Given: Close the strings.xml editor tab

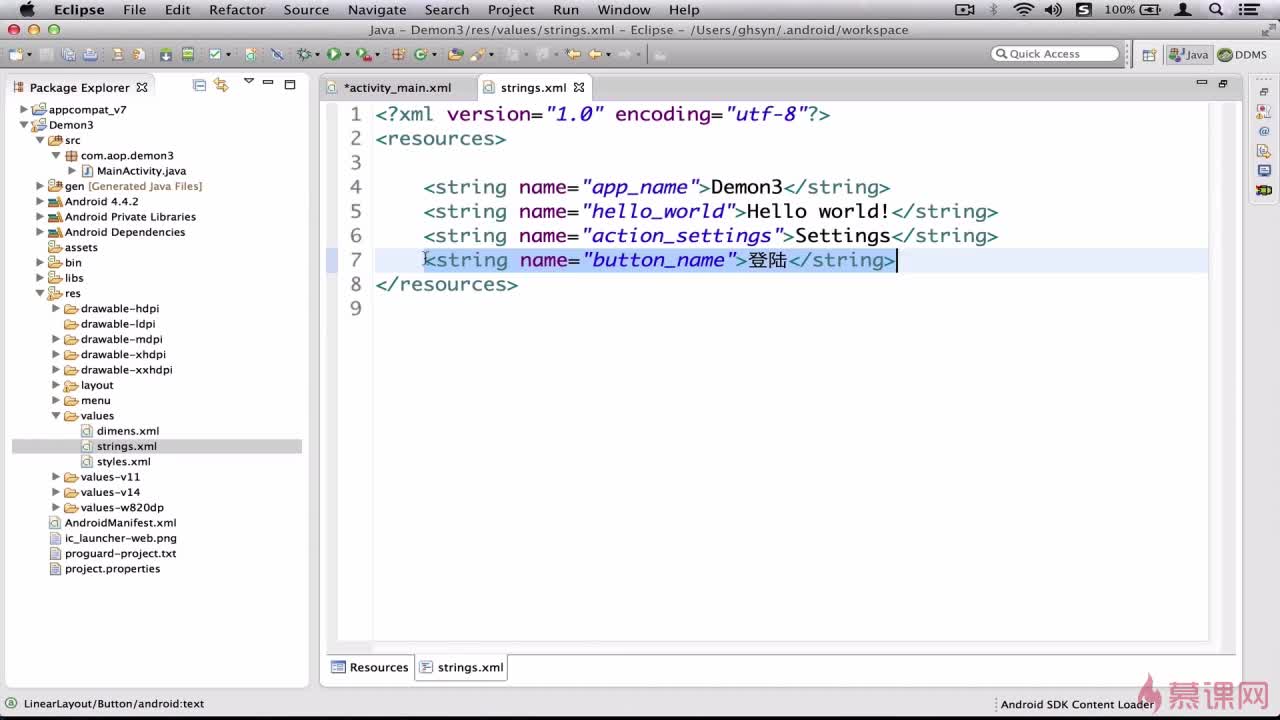Looking at the screenshot, I should [579, 87].
